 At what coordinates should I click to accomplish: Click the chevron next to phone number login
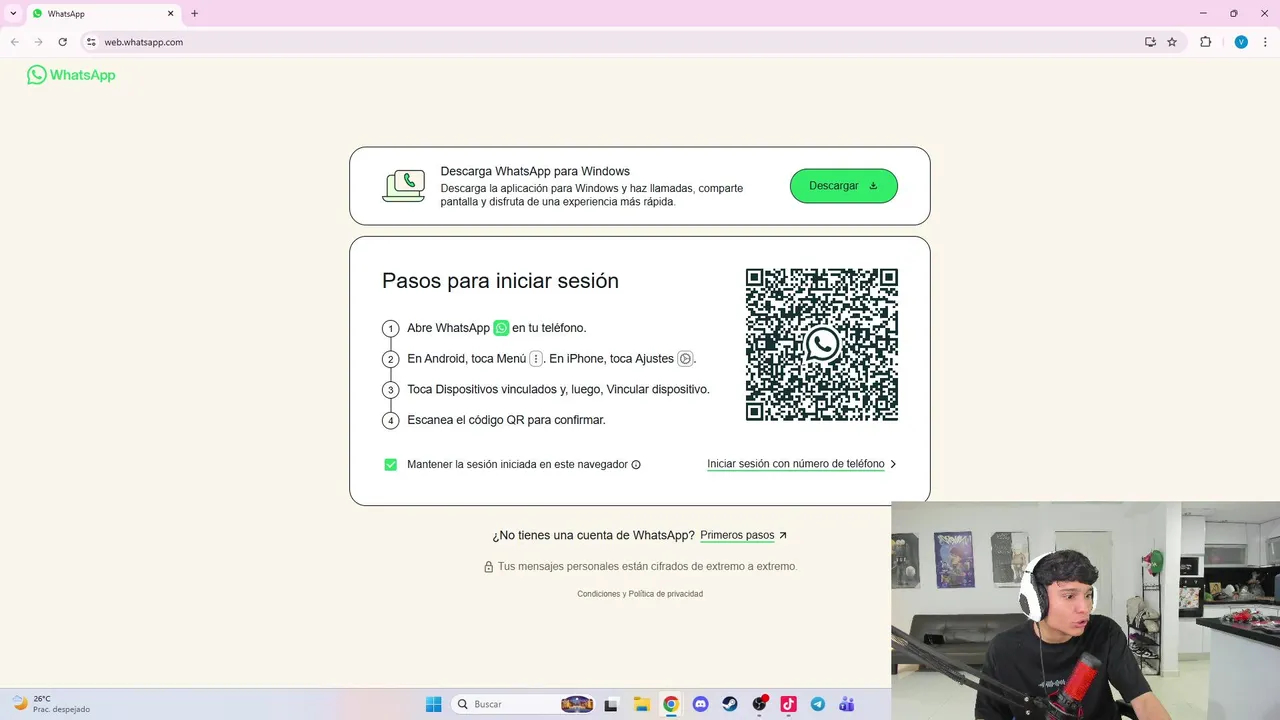point(893,464)
